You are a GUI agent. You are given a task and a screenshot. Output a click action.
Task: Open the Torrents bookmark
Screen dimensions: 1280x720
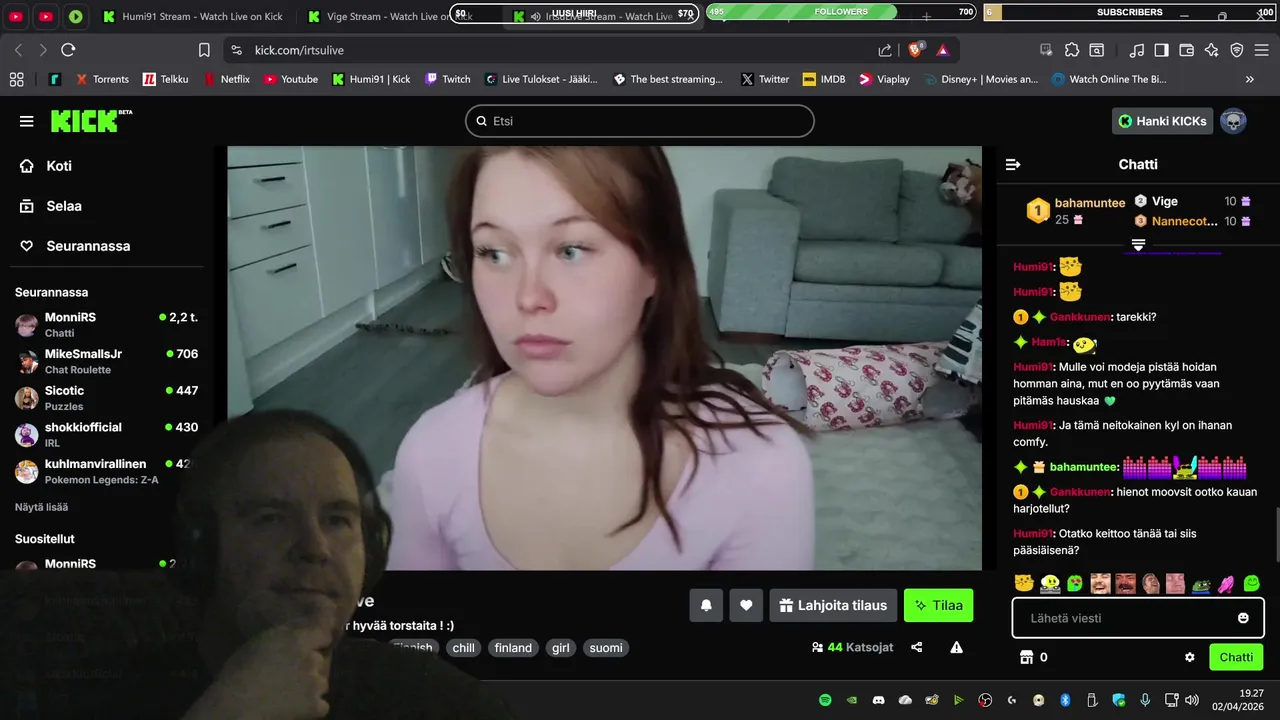(101, 79)
